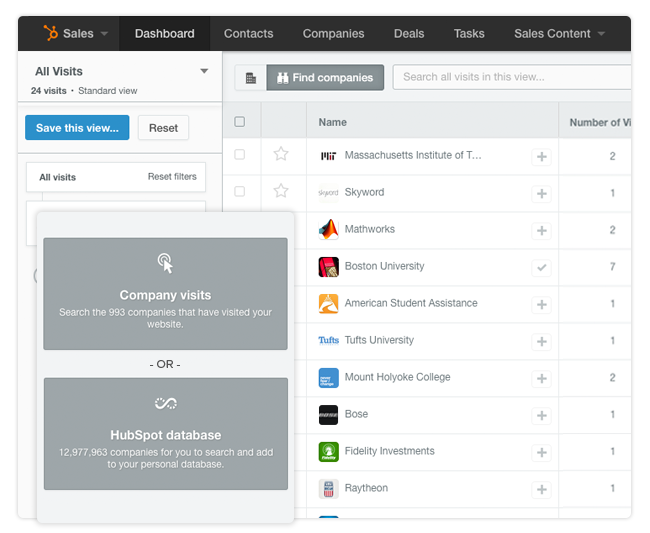Sort by the Number of Visits column header

click(600, 122)
